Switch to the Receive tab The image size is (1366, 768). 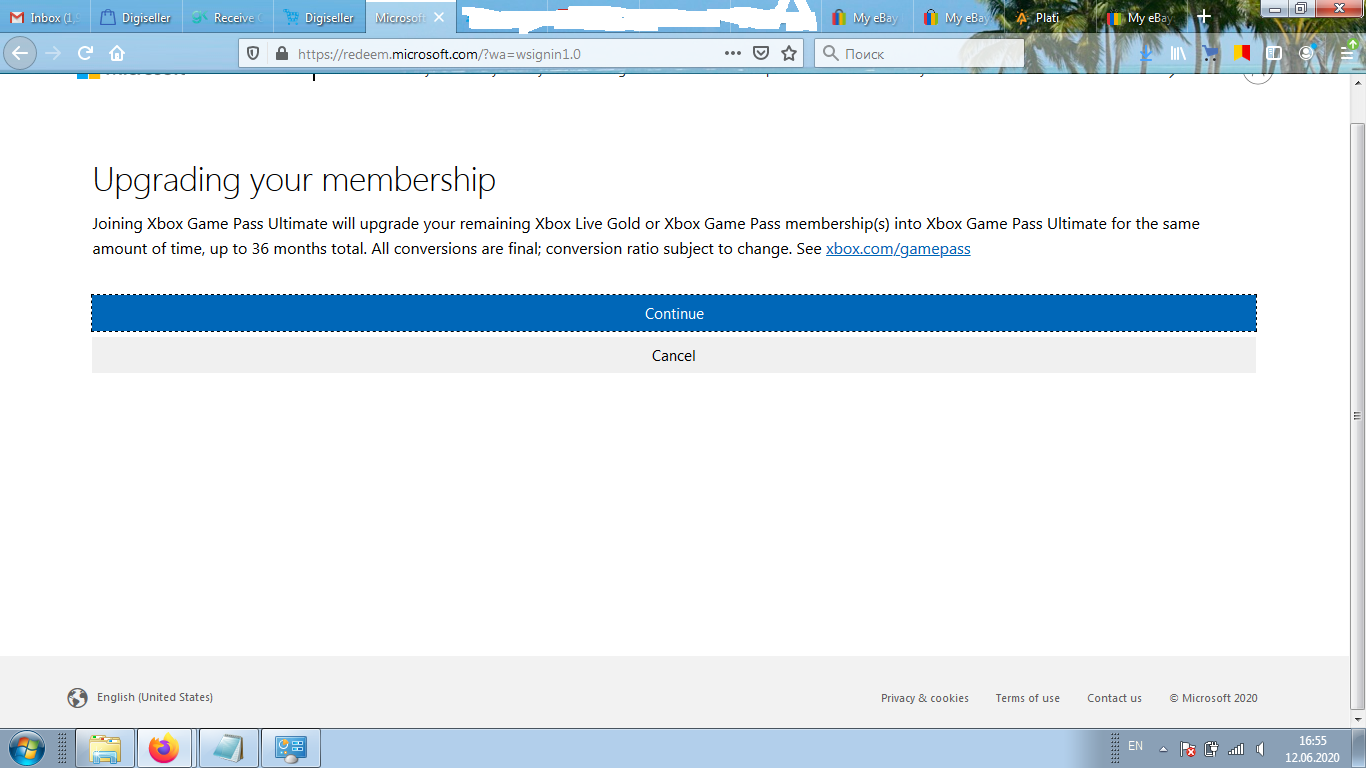(x=227, y=17)
